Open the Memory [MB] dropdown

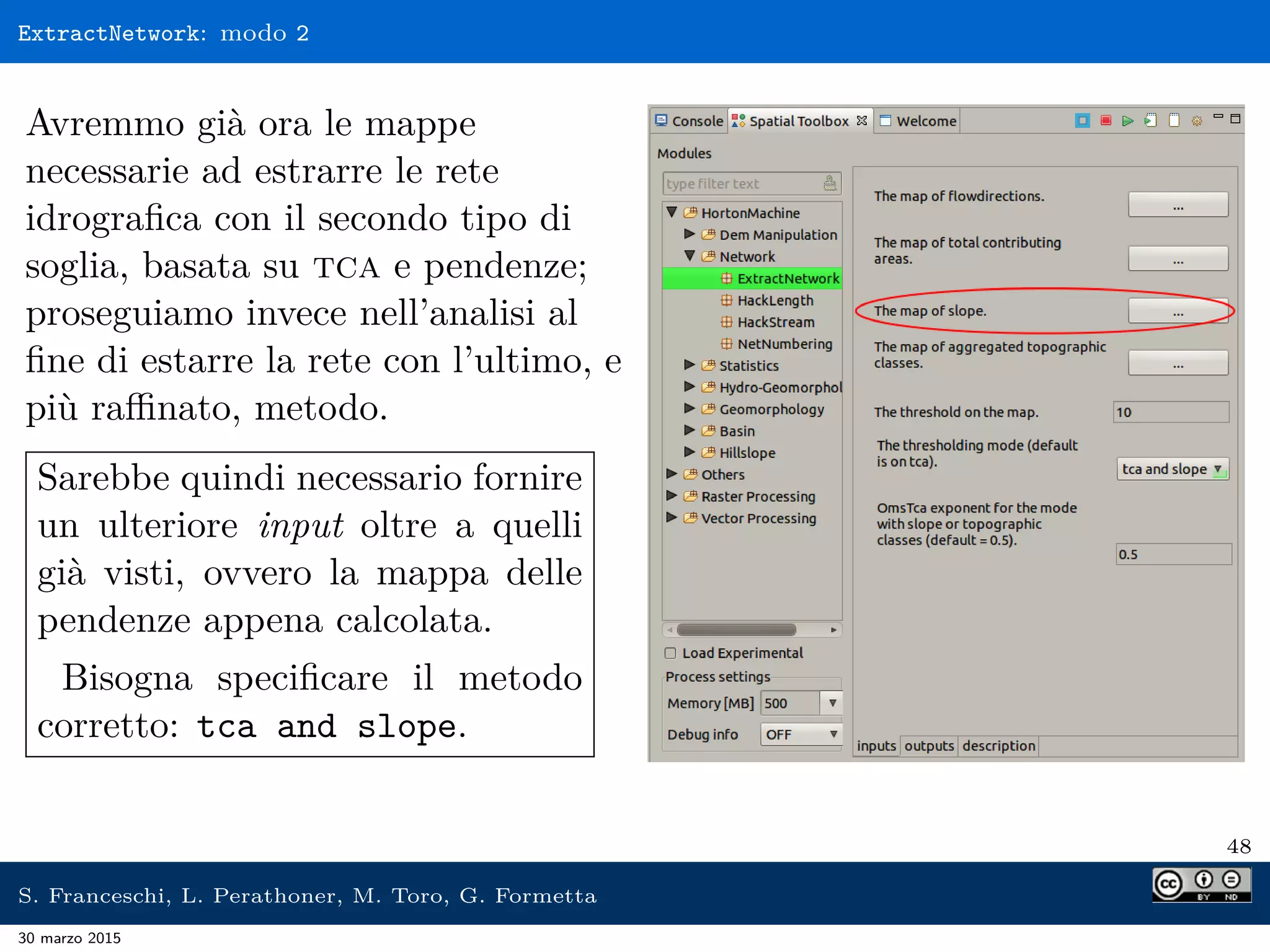[x=832, y=703]
